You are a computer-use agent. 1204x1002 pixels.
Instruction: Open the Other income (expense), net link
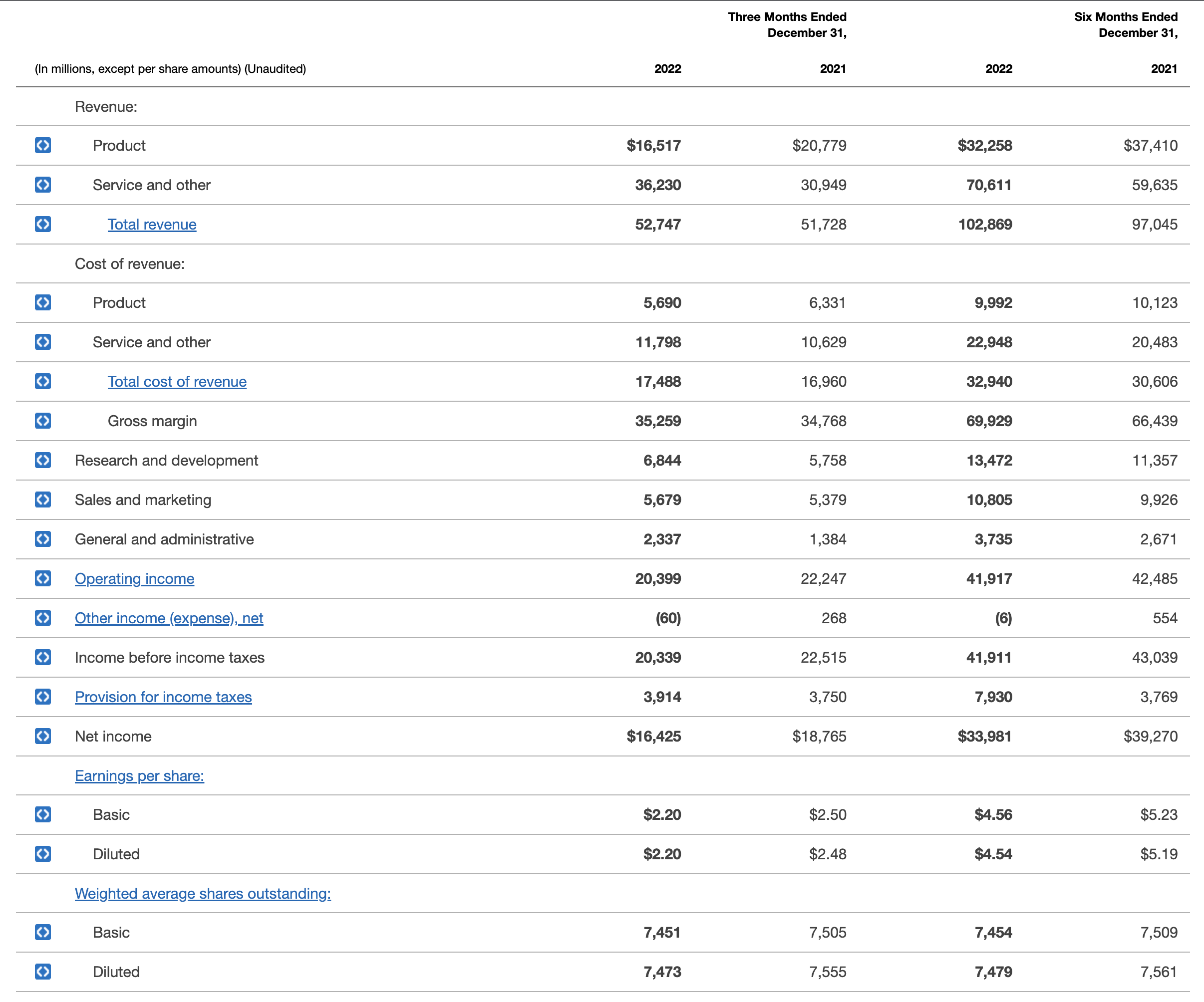click(169, 618)
